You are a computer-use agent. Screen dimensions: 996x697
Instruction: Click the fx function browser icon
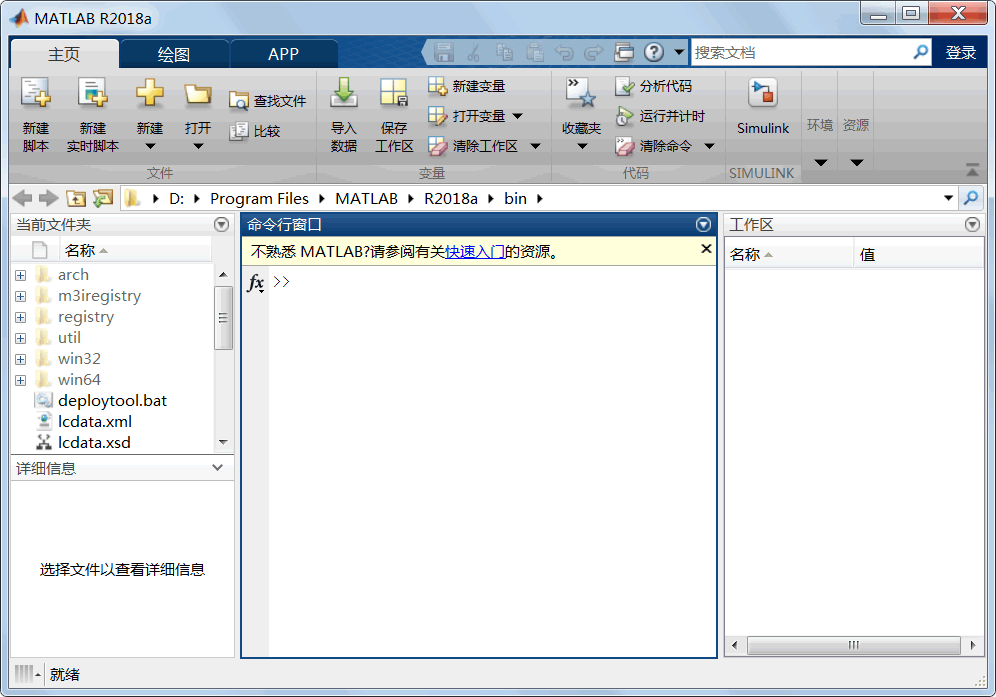(x=256, y=282)
